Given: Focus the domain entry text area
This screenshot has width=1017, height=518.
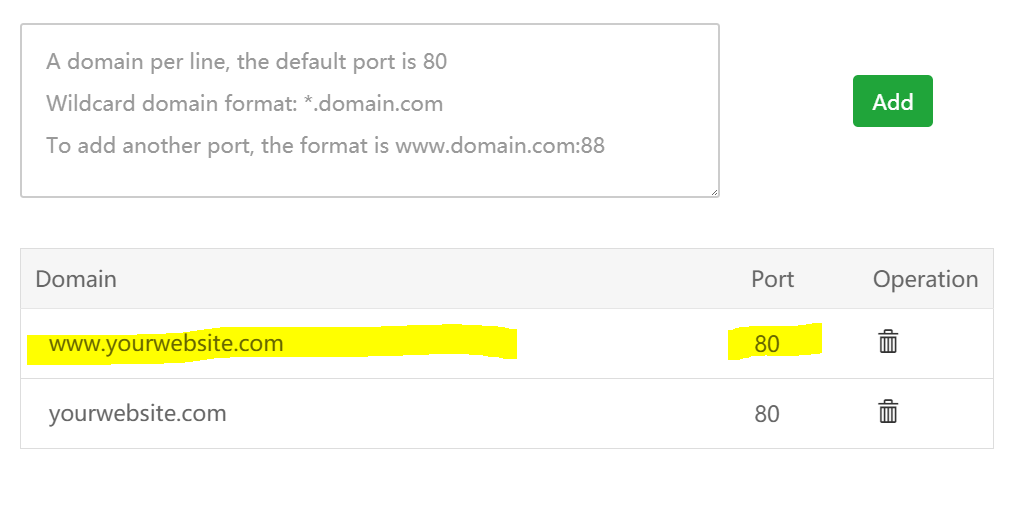Looking at the screenshot, I should tap(370, 110).
